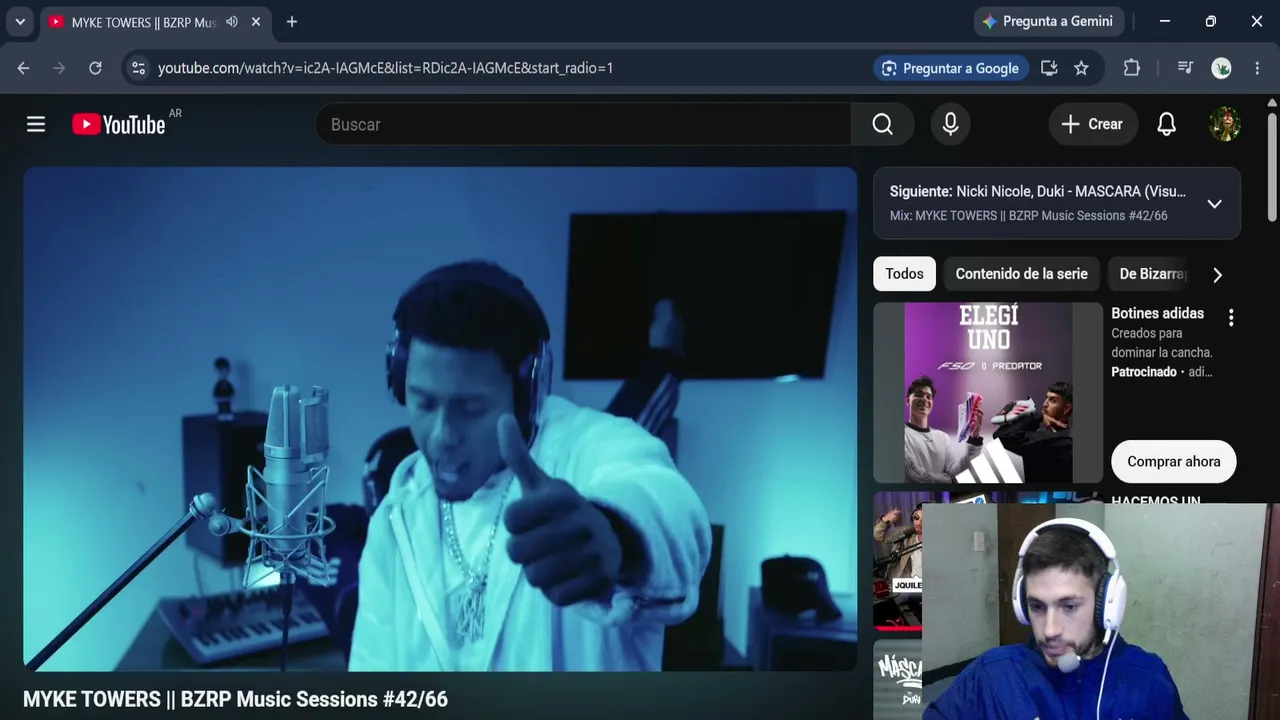Open the YouTube hamburger guide menu

pos(36,124)
